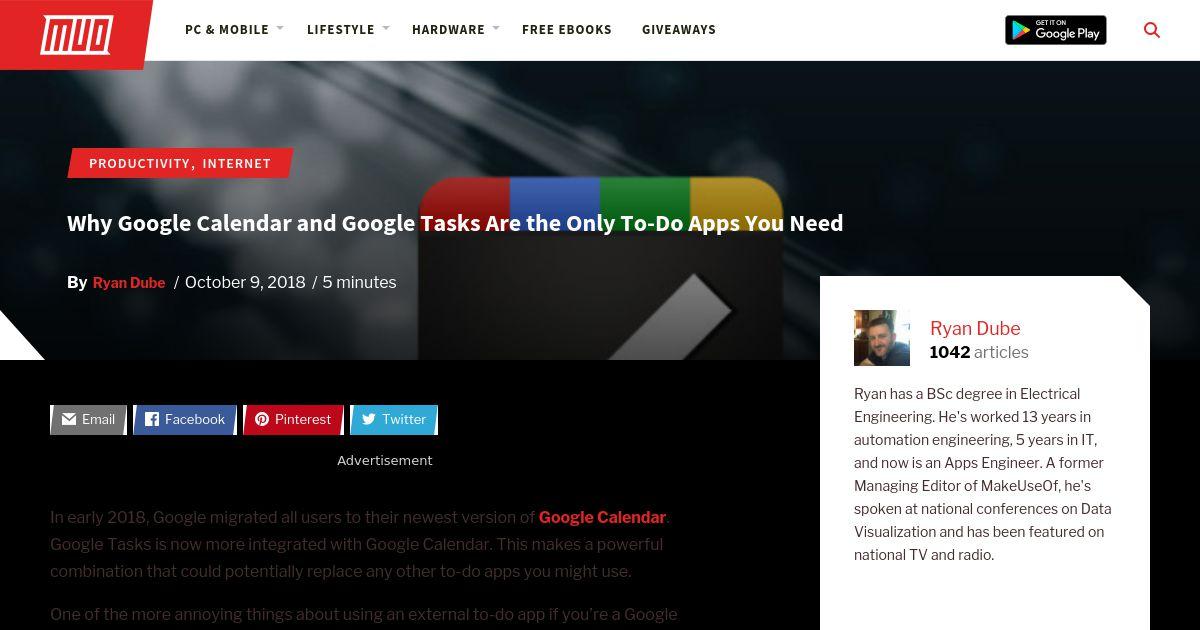Click the Pinterest logo icon
The height and width of the screenshot is (630, 1200).
(x=262, y=419)
